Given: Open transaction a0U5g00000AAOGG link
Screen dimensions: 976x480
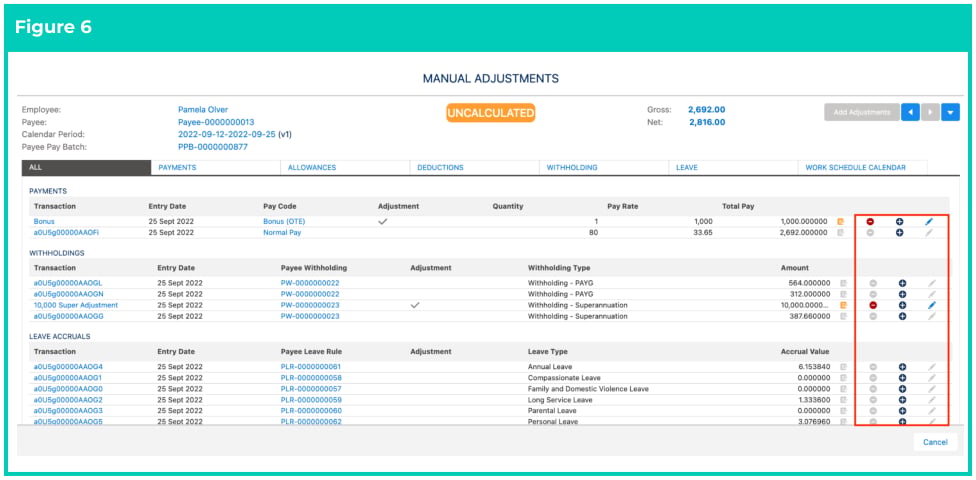Looking at the screenshot, I should tap(68, 316).
